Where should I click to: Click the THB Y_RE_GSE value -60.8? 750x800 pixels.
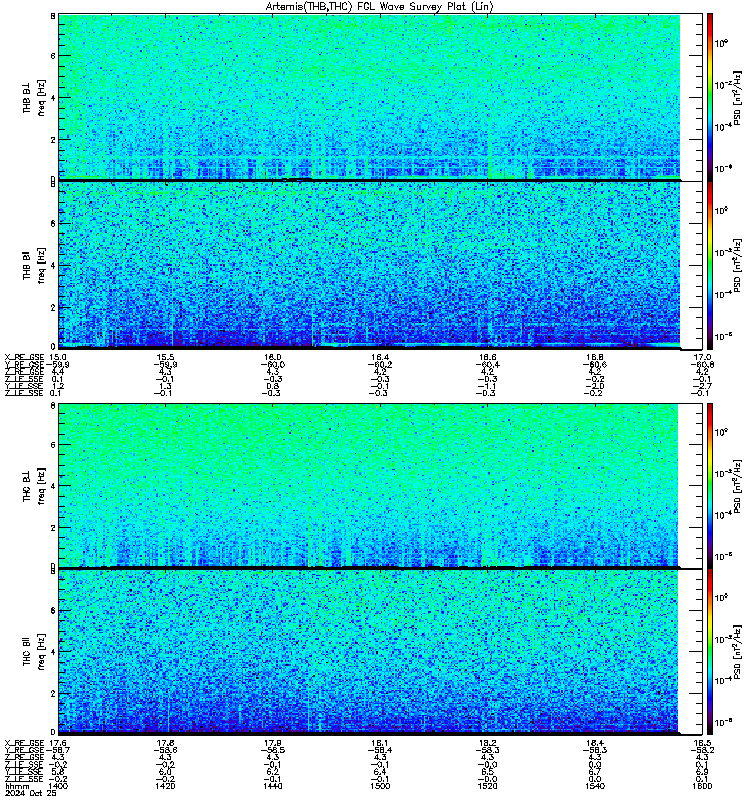click(702, 364)
